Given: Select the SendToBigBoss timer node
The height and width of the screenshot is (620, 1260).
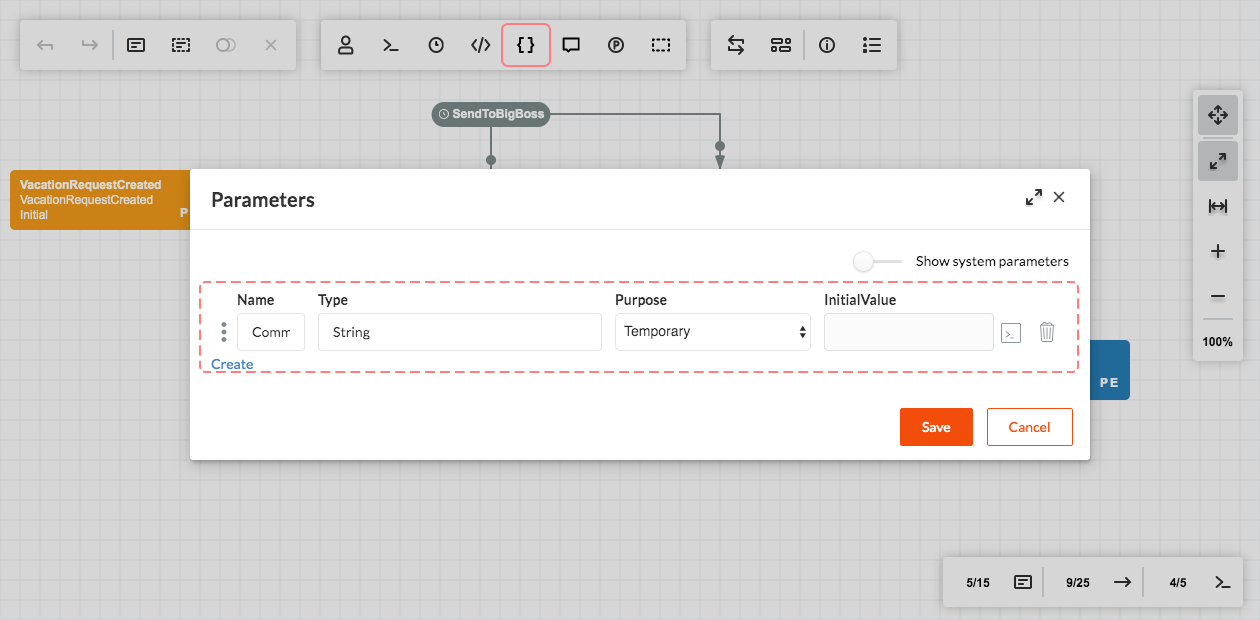Looking at the screenshot, I should pos(491,114).
